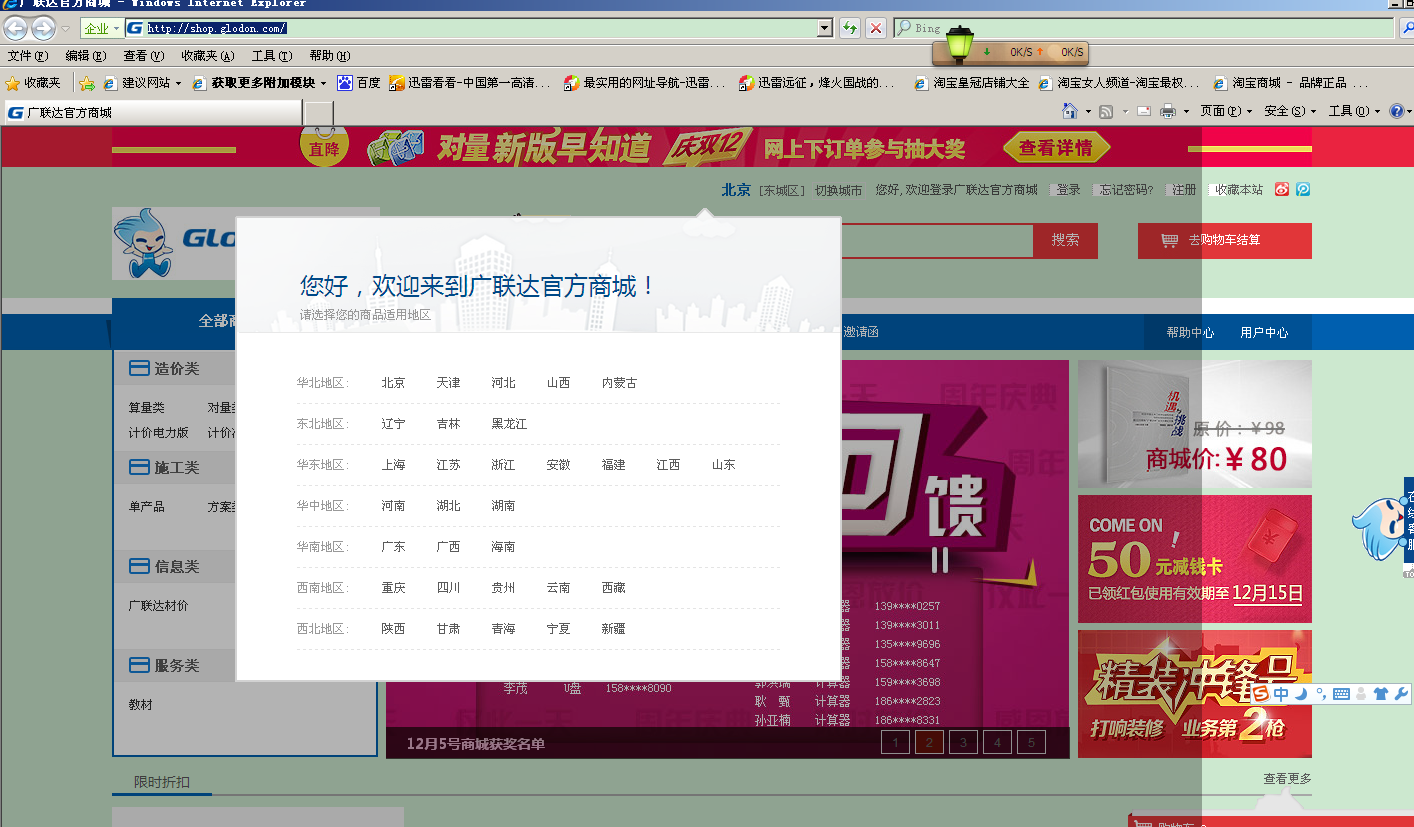This screenshot has height=827, width=1414.
Task: Click the 50元减钱卡 red promo banner
Action: coord(1195,559)
